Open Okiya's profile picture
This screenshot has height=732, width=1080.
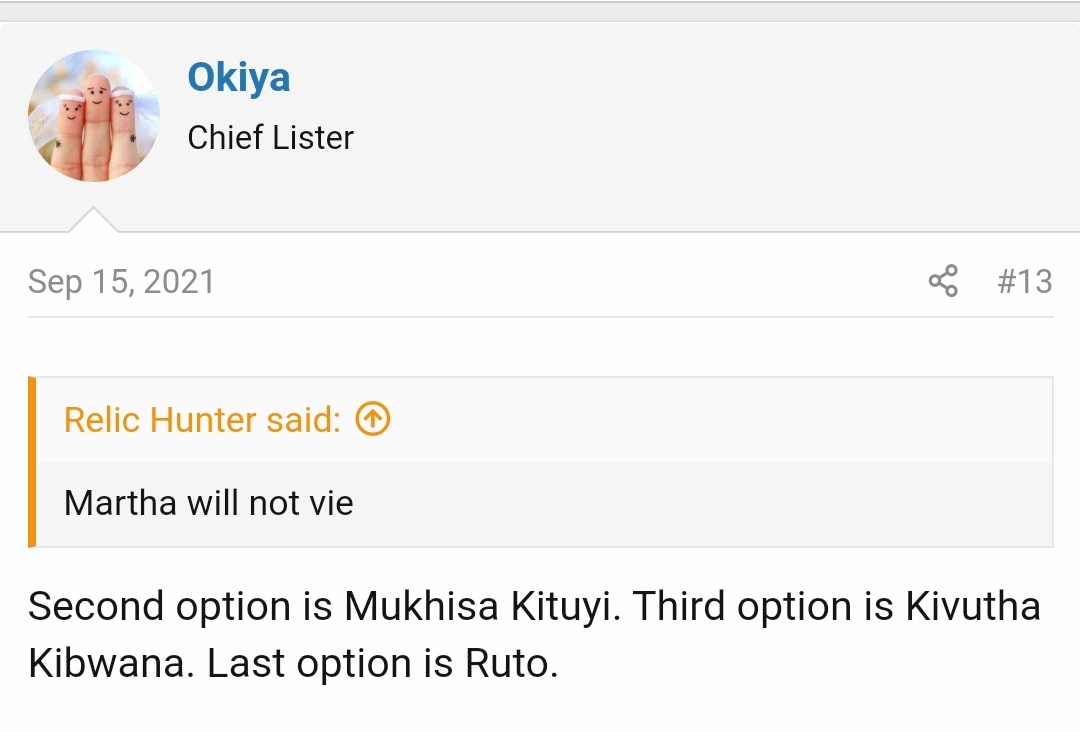[94, 116]
